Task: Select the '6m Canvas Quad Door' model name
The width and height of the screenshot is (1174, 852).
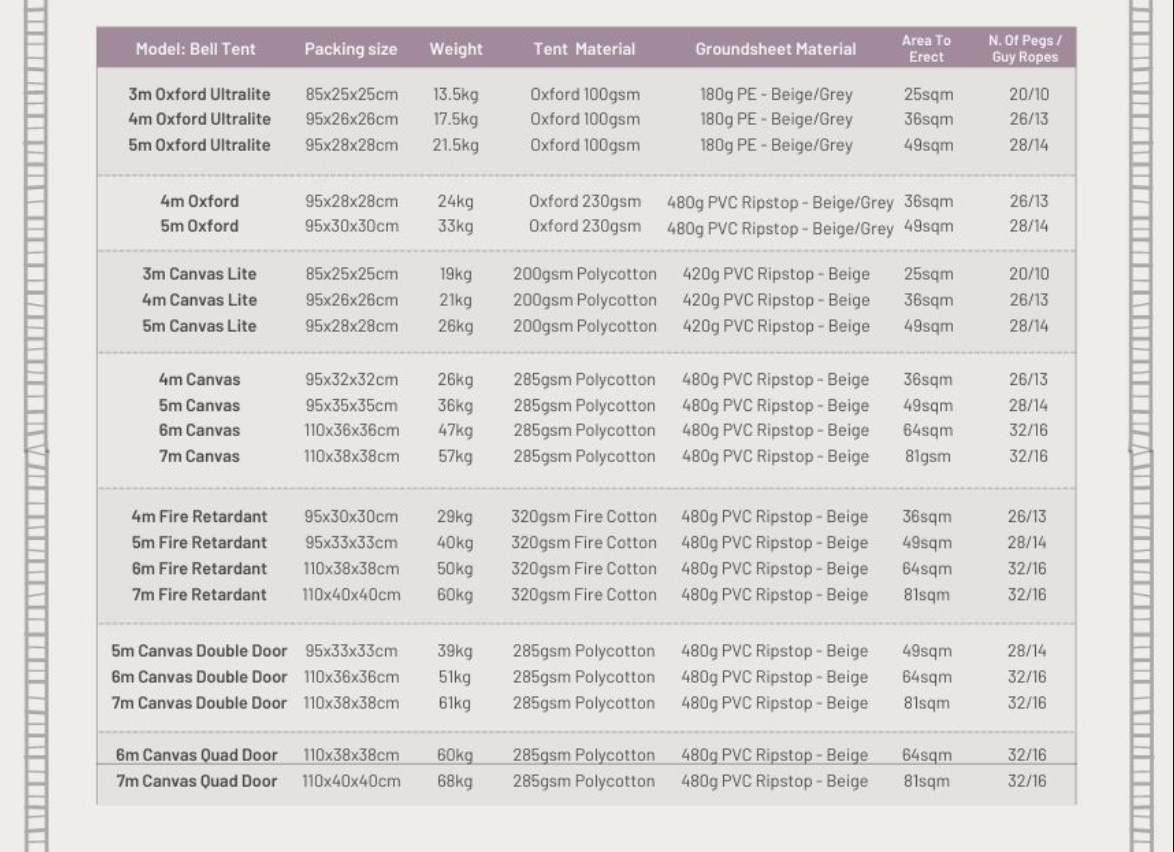Action: click(x=197, y=755)
